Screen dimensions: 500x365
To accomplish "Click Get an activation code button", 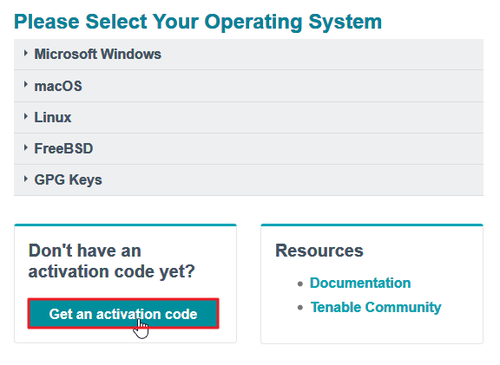I will pos(123,314).
